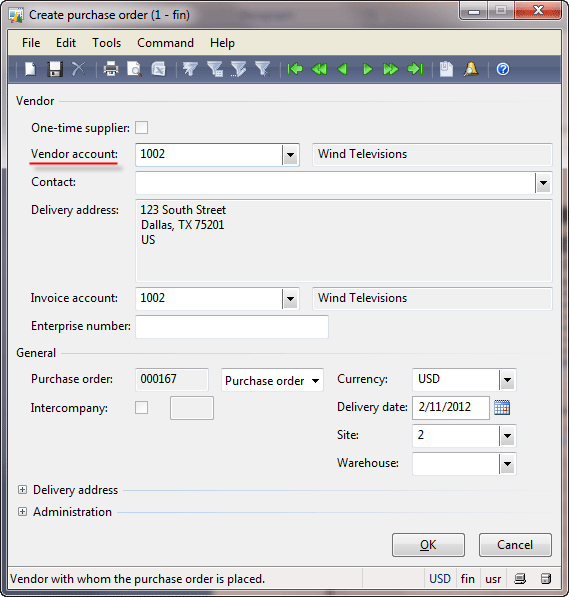This screenshot has height=597, width=569.
Task: Open the Vendor account dropdown
Action: tap(290, 155)
